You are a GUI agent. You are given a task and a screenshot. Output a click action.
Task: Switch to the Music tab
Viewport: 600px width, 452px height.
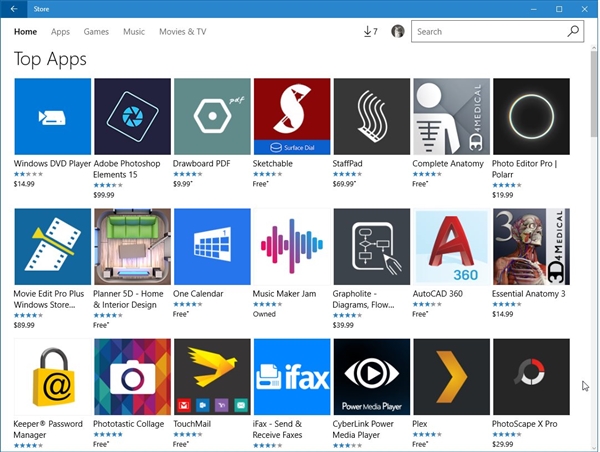pos(134,32)
